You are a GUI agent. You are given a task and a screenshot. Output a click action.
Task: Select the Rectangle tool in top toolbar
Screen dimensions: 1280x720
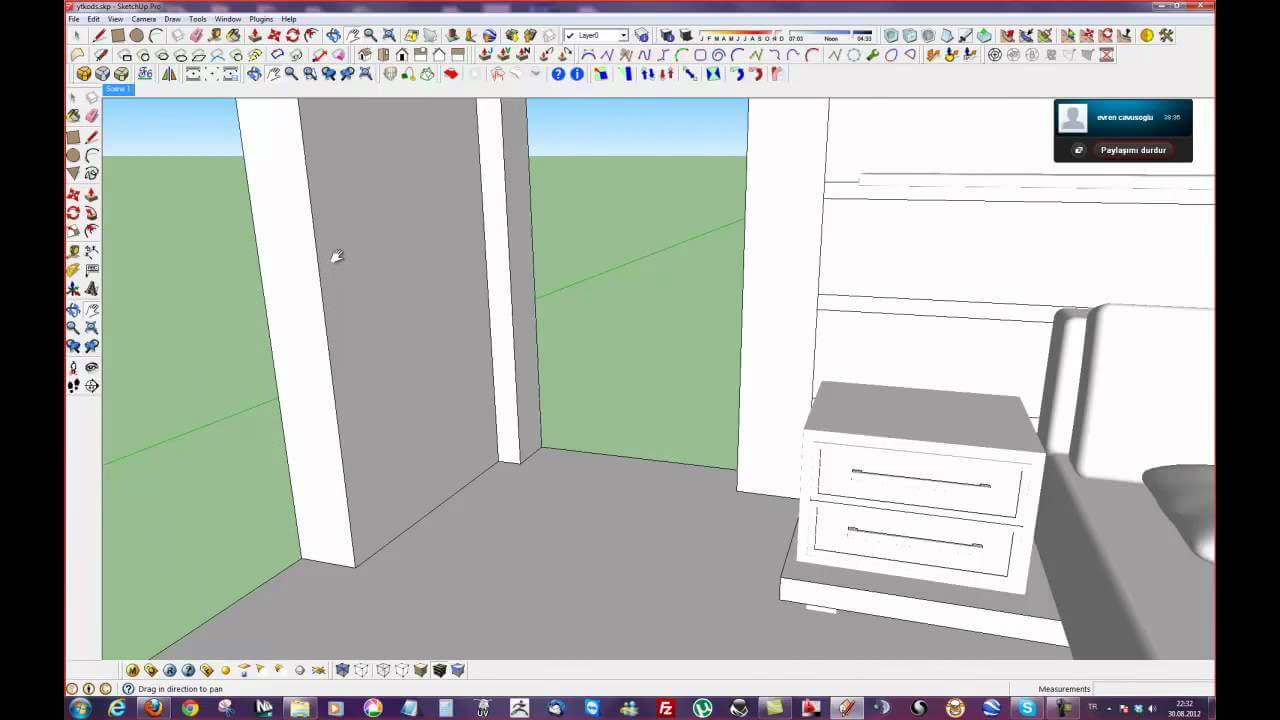point(118,36)
